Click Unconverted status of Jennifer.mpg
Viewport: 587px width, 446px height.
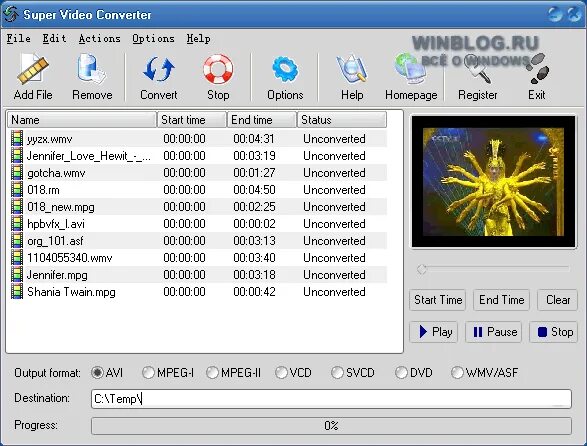coord(334,275)
